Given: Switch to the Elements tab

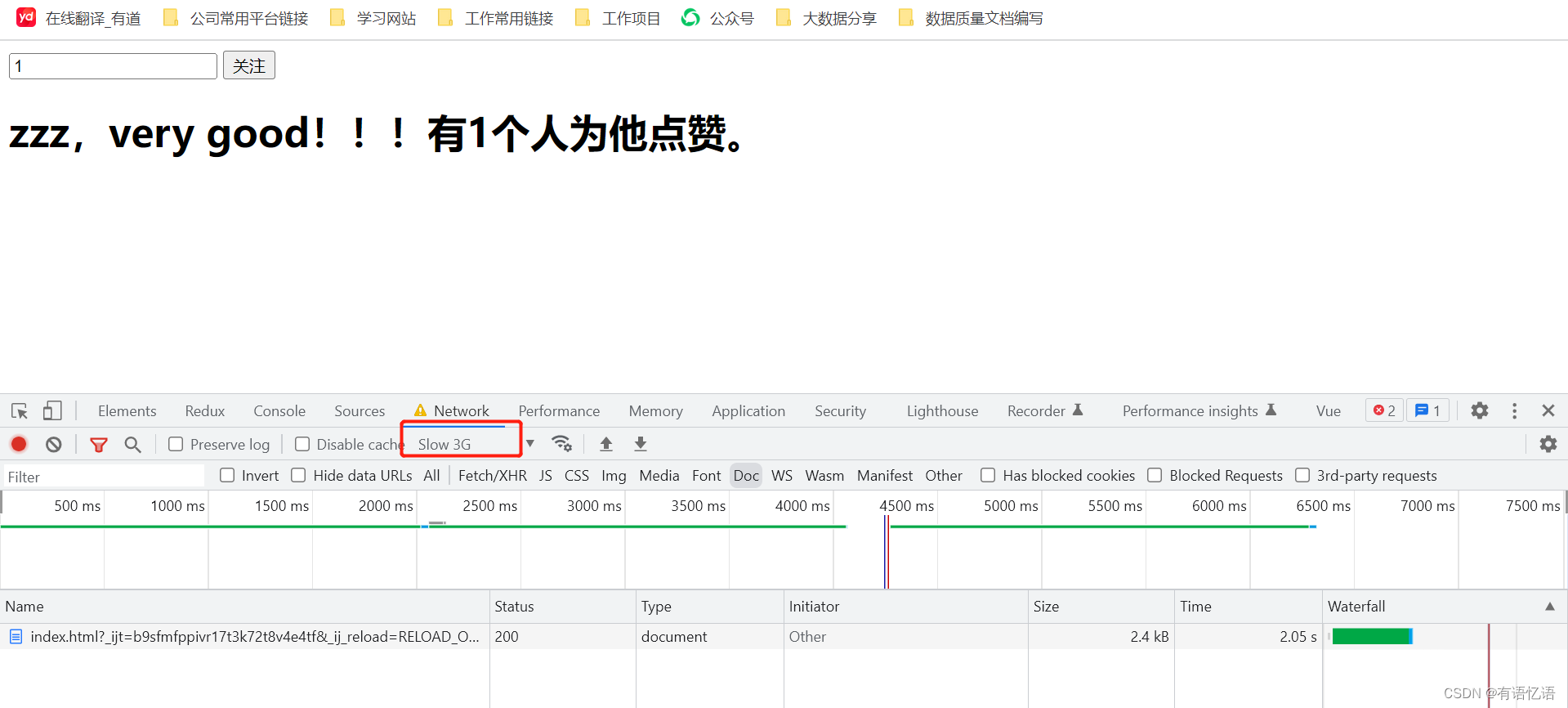Looking at the screenshot, I should [x=127, y=410].
